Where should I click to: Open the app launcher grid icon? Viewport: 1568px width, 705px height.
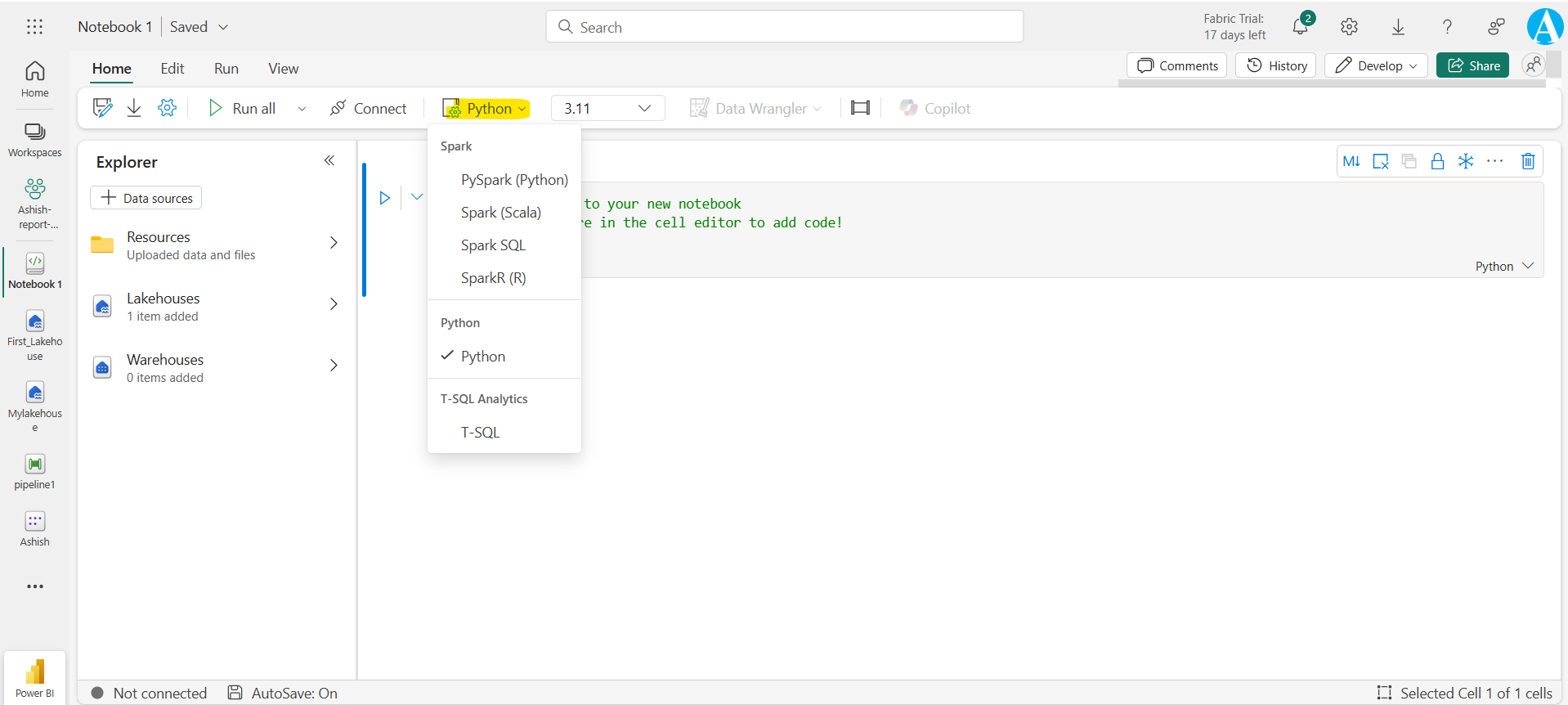(34, 27)
